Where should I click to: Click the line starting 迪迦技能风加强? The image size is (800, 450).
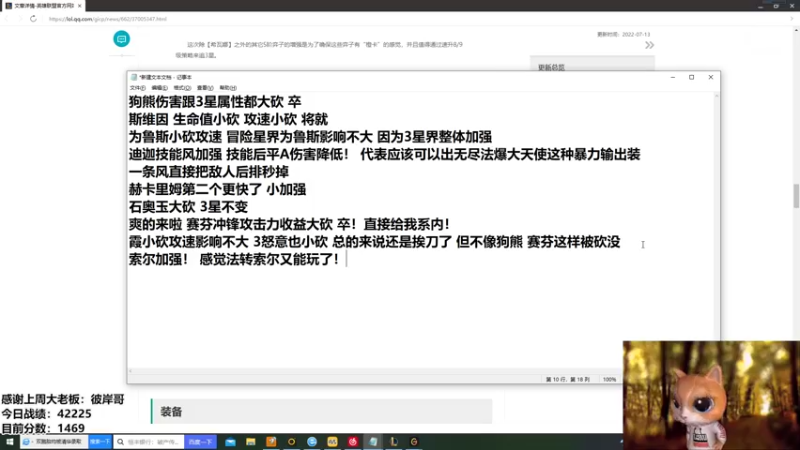click(384, 154)
